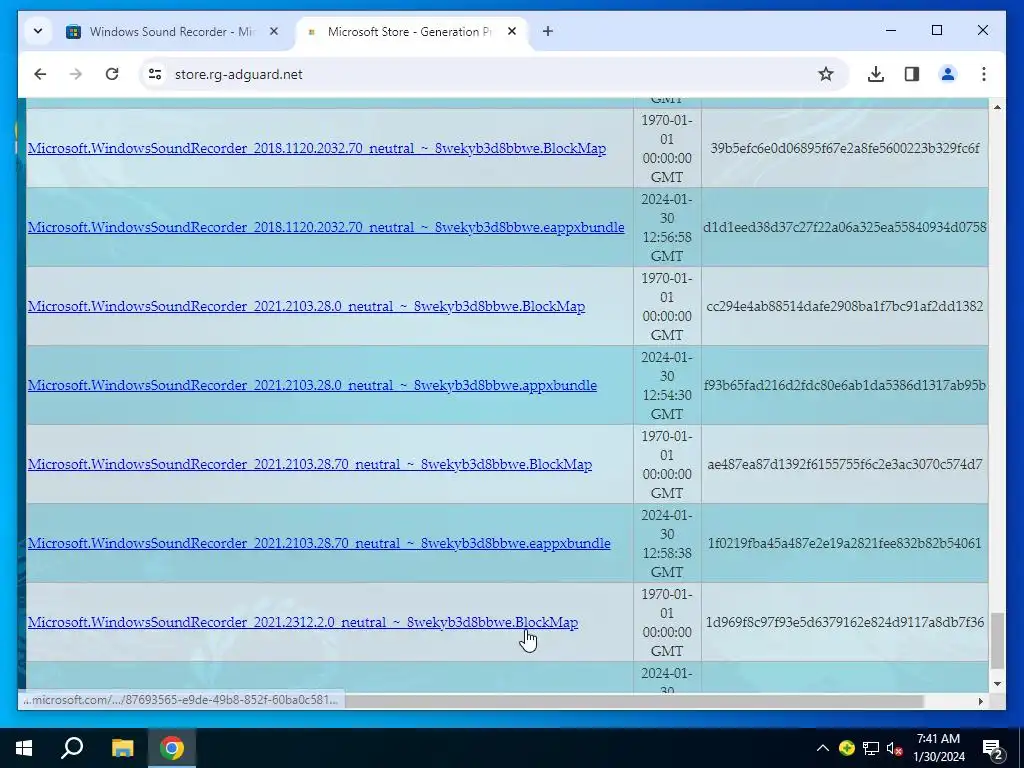Download 2021.2103.28.0 appxbundle link
The image size is (1024, 768).
point(312,385)
